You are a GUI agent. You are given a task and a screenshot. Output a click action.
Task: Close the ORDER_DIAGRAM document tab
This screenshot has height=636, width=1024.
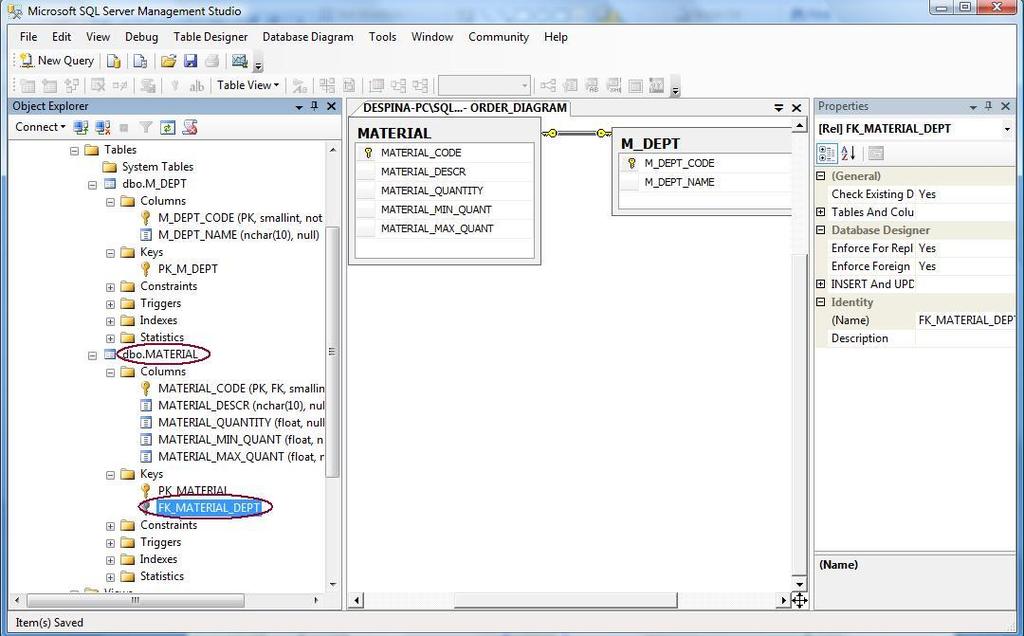pyautogui.click(x=796, y=108)
